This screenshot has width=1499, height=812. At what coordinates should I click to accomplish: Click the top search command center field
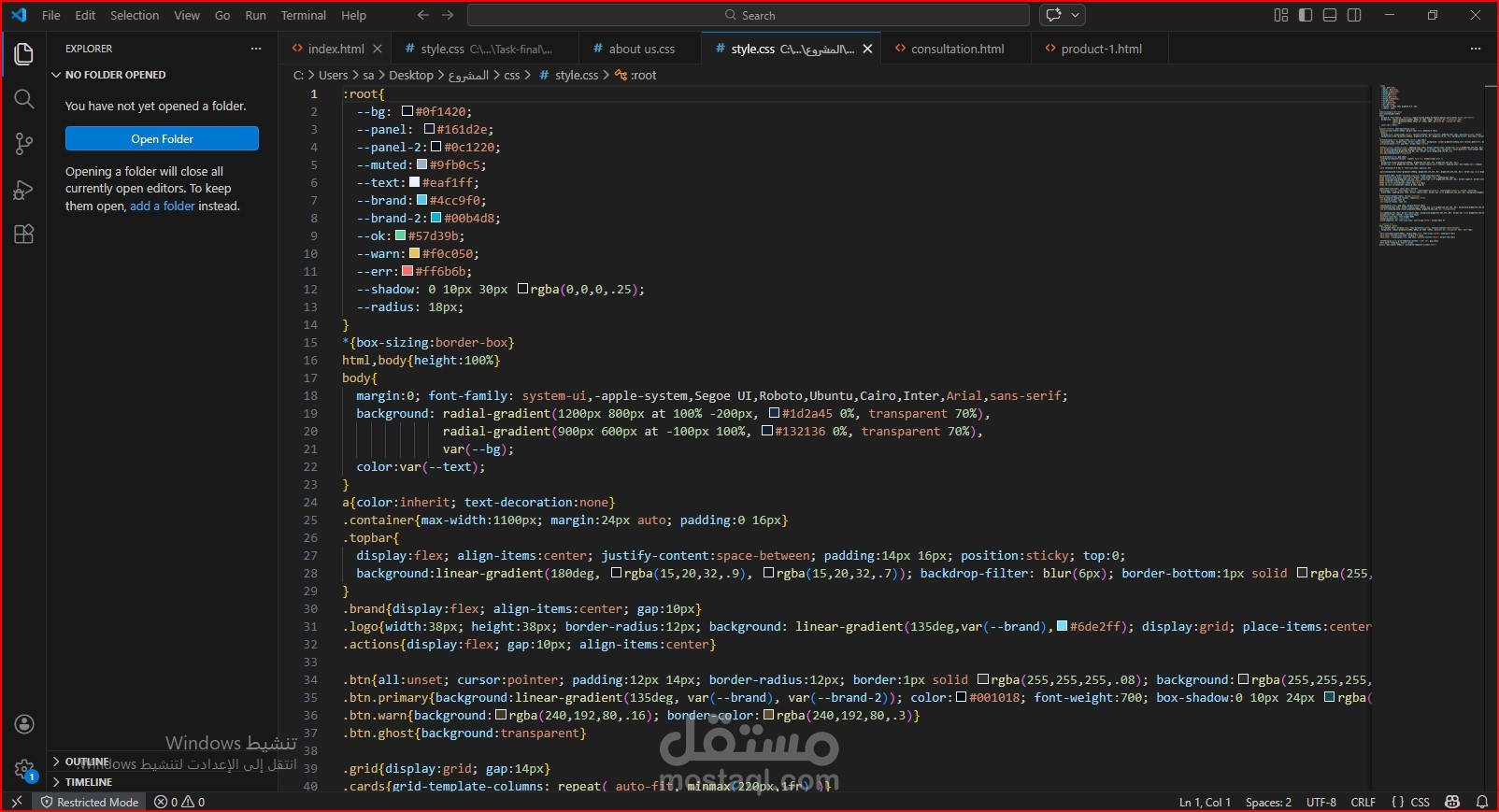pos(749,15)
